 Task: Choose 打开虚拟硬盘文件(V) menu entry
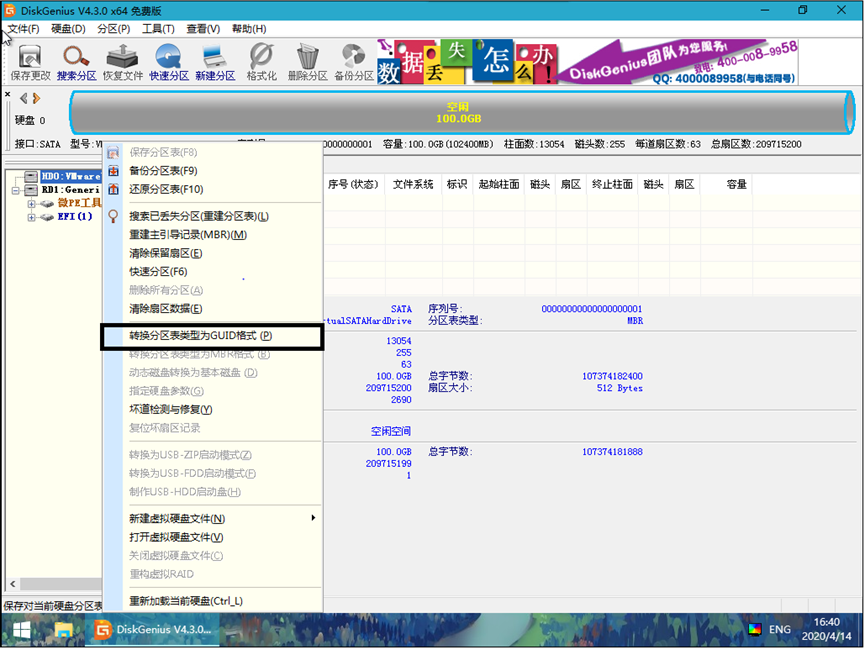click(212, 537)
